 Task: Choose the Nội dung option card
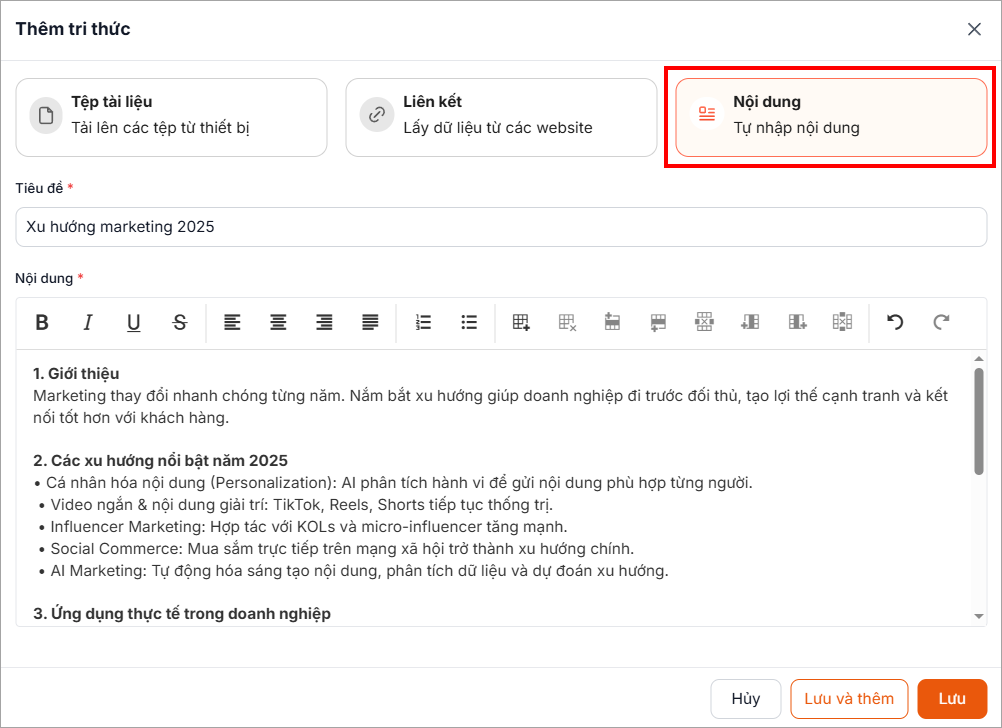click(831, 117)
